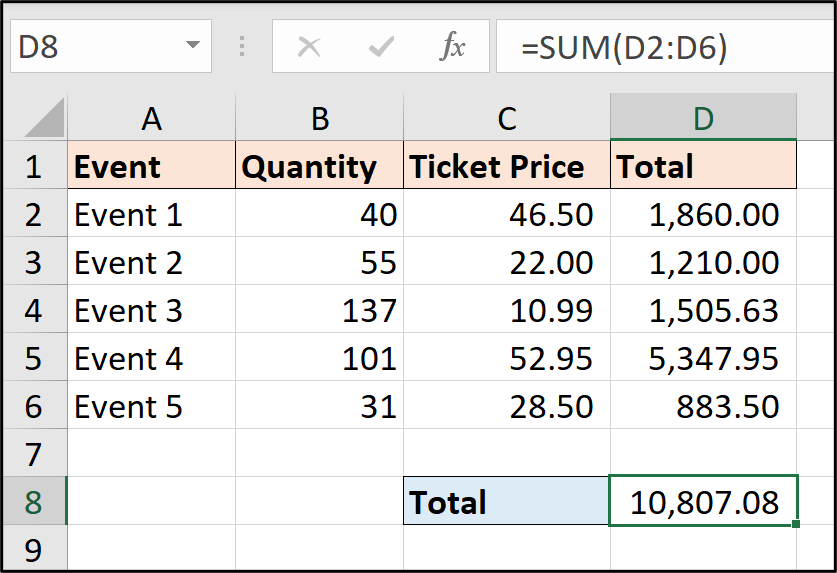The height and width of the screenshot is (573, 837).
Task: Click the formula bar showing =SUM(D2:D6)
Action: 666,46
